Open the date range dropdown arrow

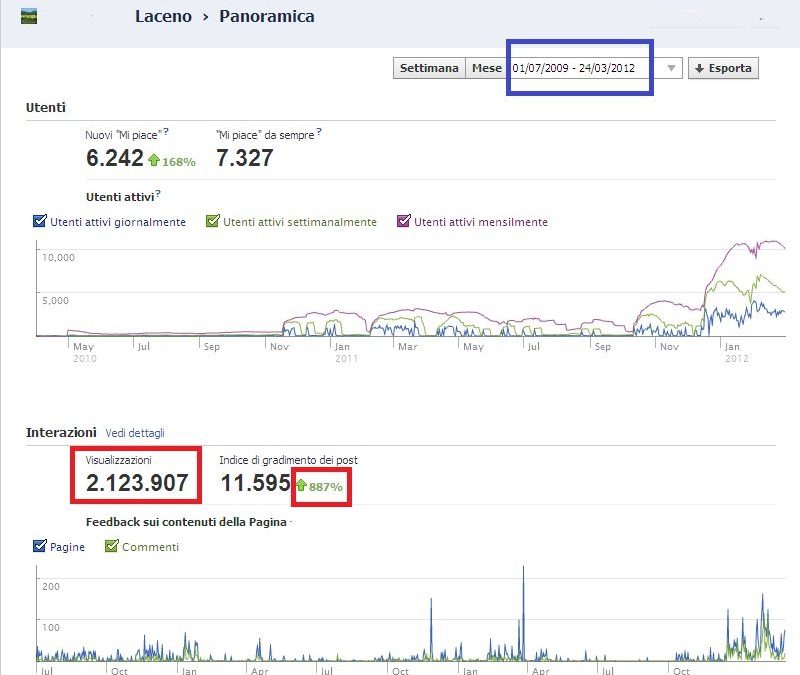[x=670, y=68]
